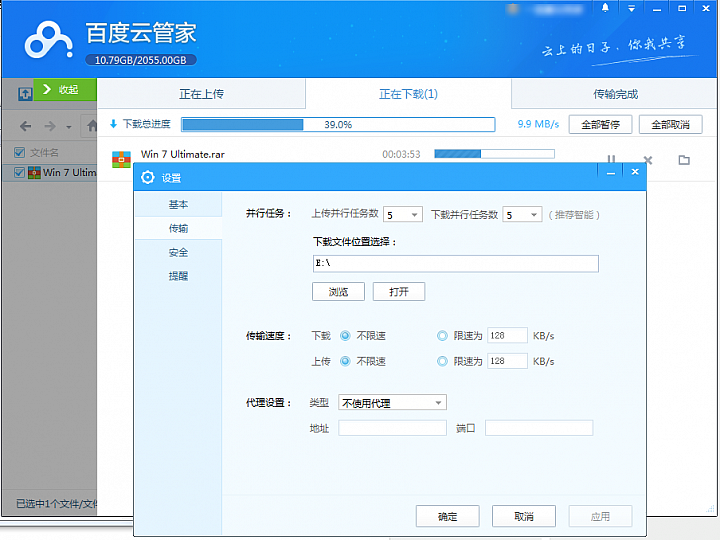This screenshot has width=720, height=540.
Task: Click the 全部取消 button
Action: 670,124
